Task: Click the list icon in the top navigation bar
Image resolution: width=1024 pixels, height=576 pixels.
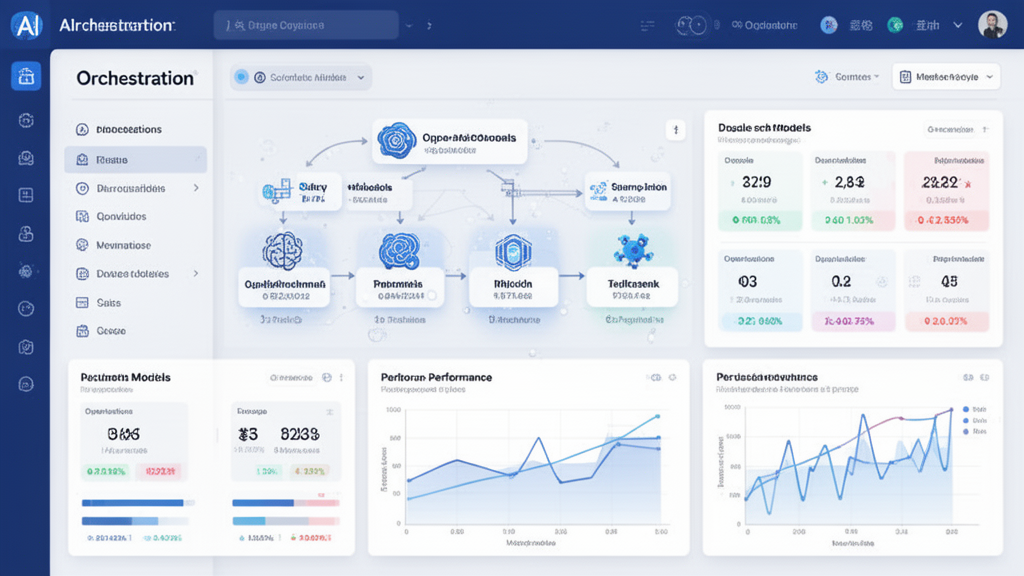Action: [x=648, y=25]
